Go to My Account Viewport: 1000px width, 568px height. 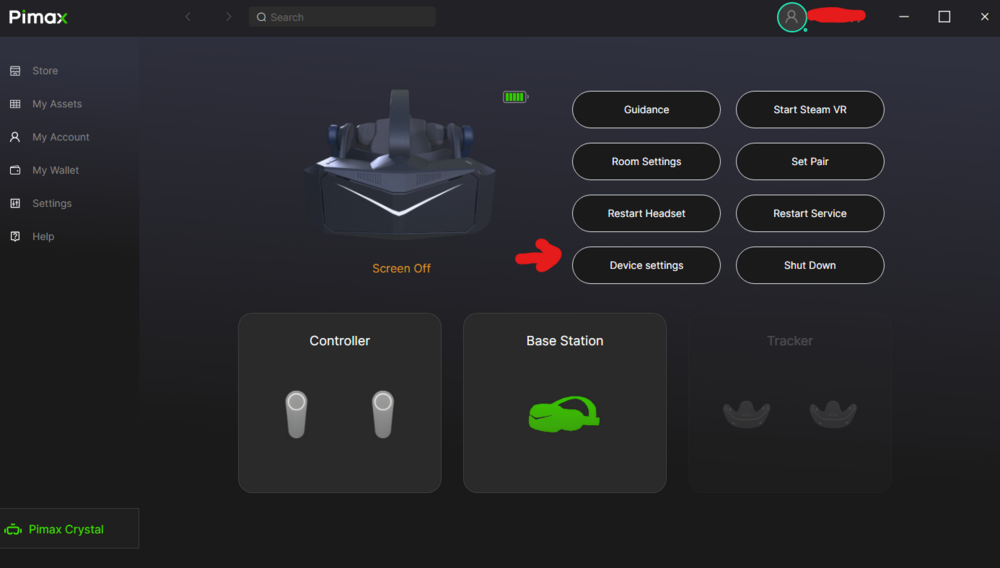coord(61,137)
